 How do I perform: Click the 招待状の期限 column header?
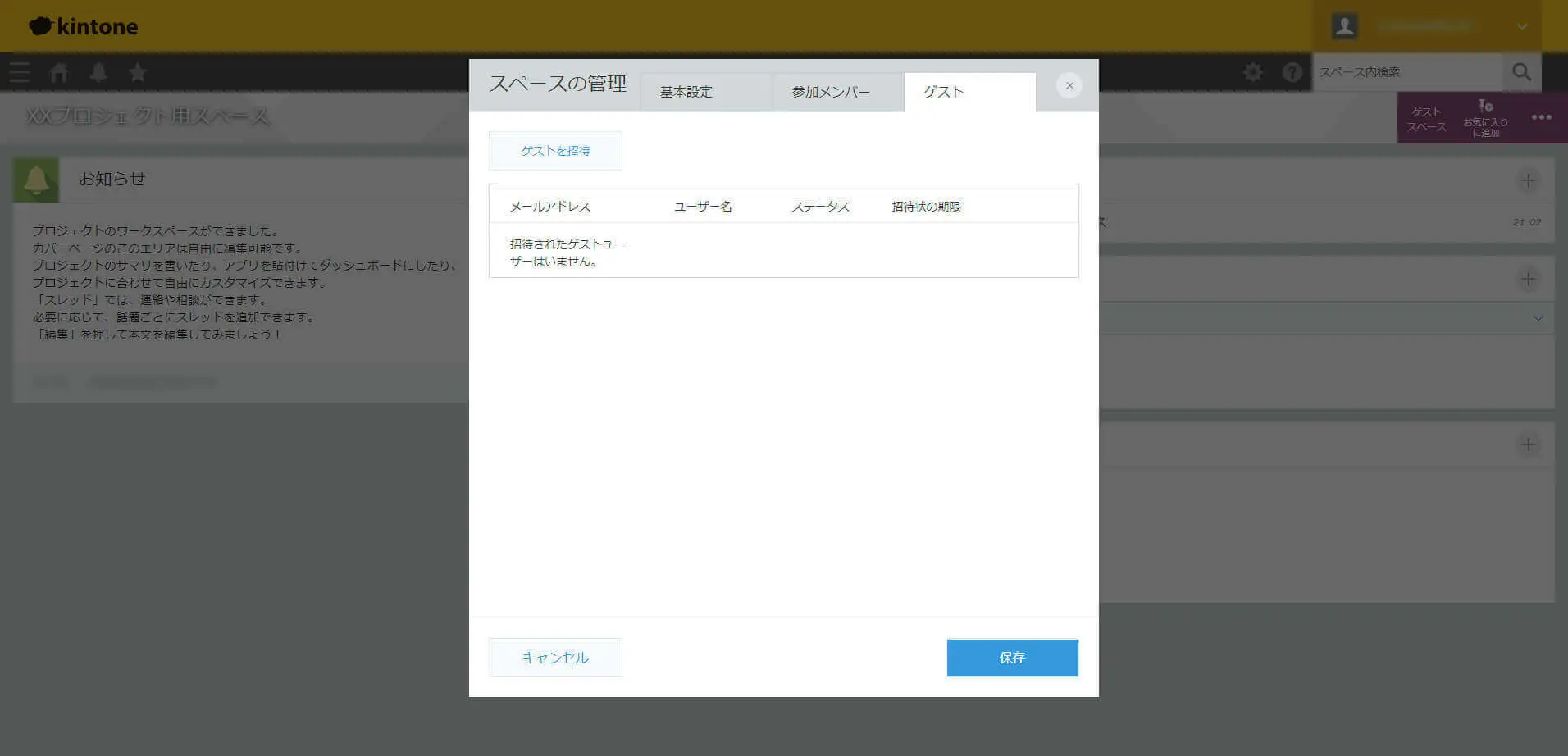[x=926, y=207]
